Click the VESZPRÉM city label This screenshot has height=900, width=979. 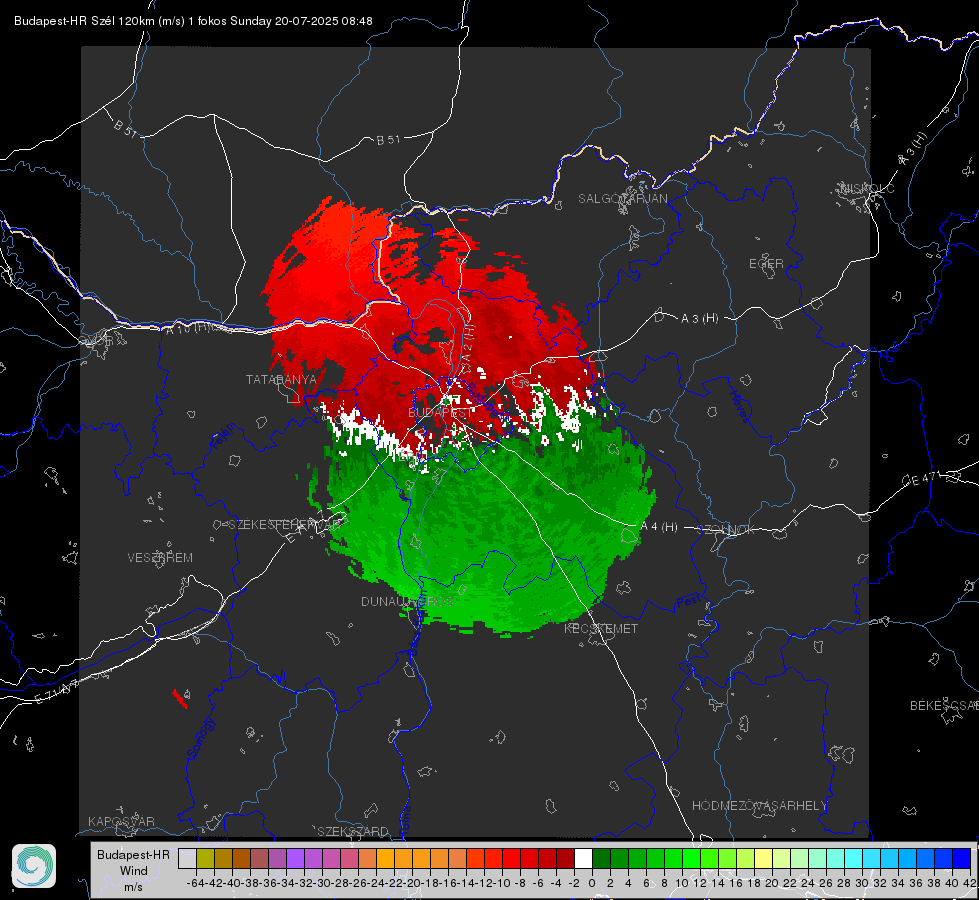click(160, 558)
